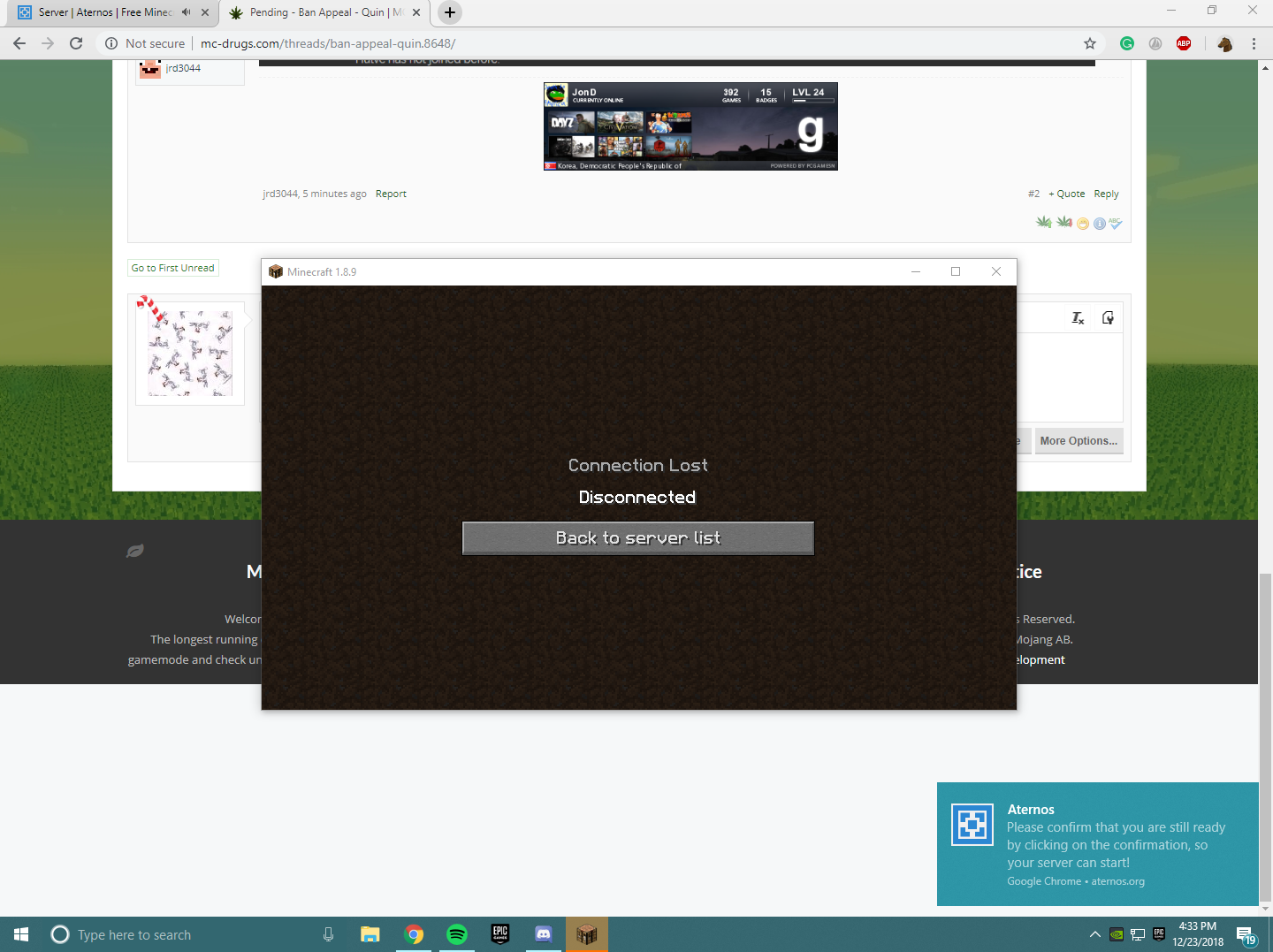The width and height of the screenshot is (1273, 952).
Task: Minimize the Minecraft 1.8.9 window
Action: pos(916,271)
